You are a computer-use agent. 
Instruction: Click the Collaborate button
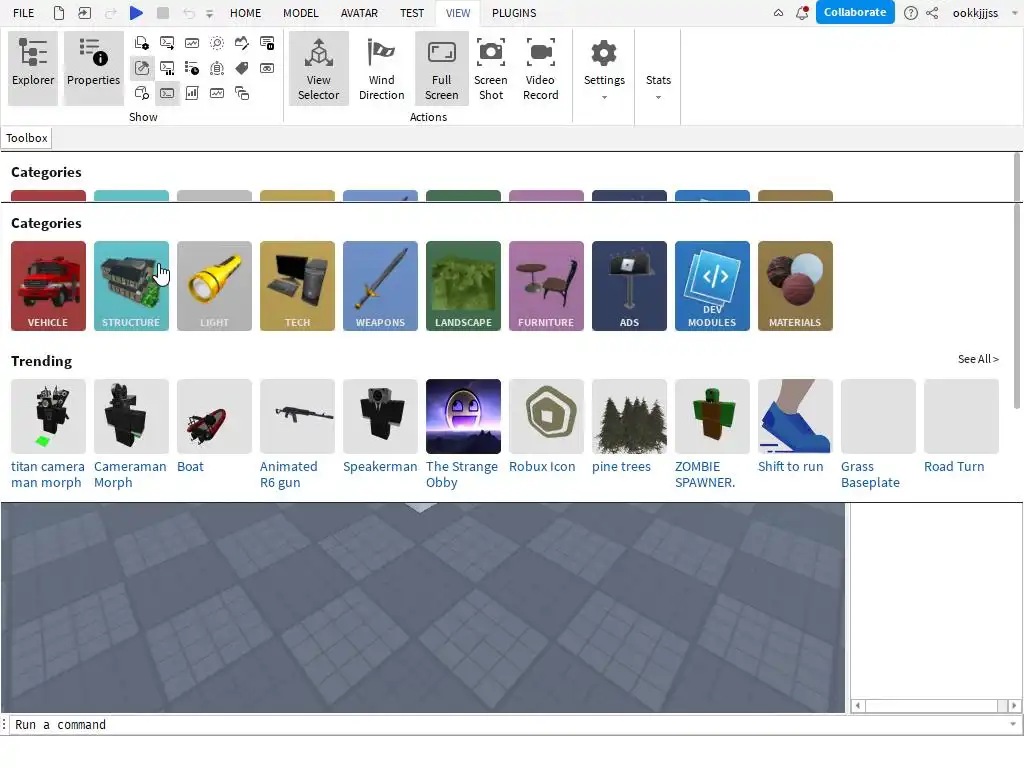coord(855,12)
